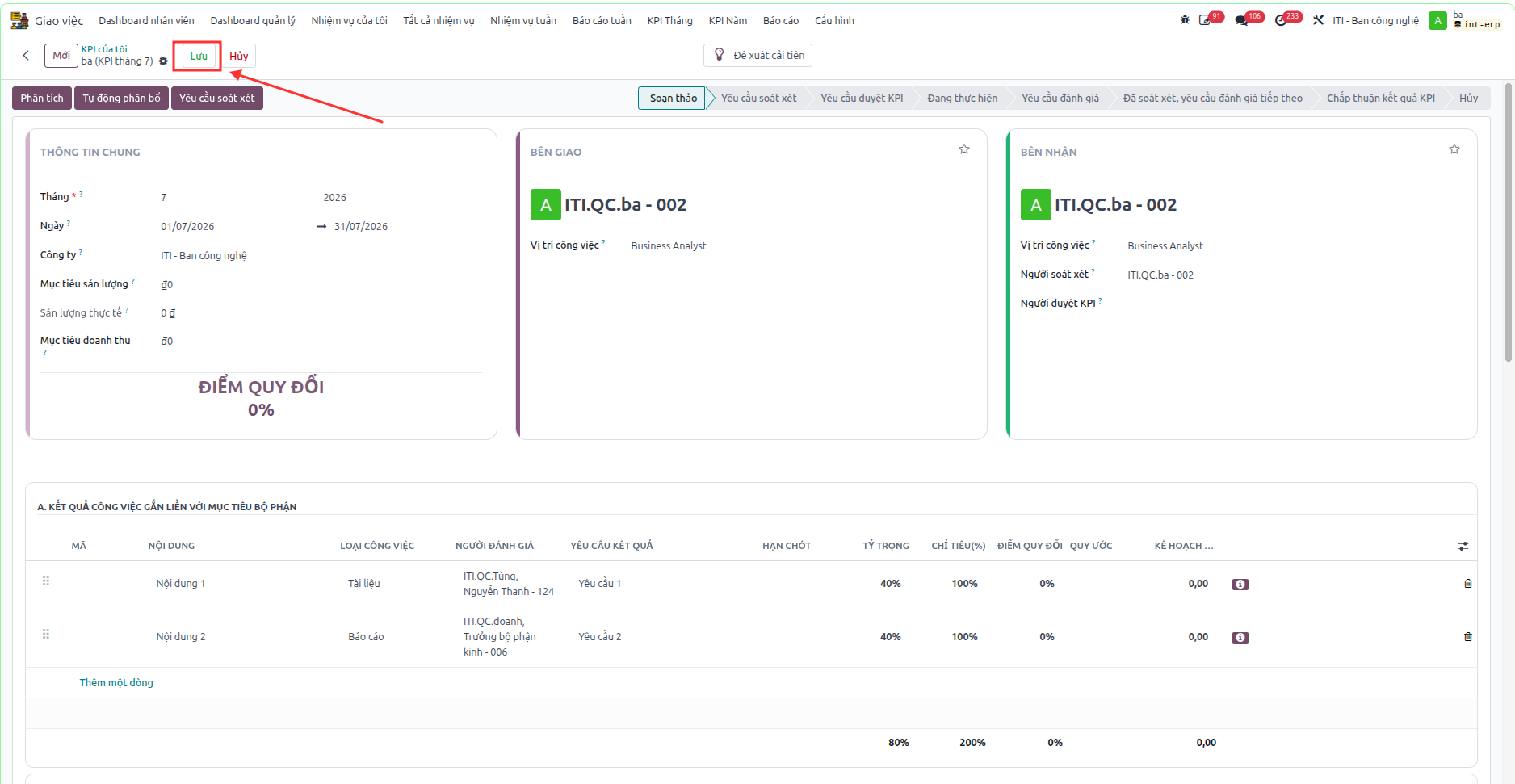Image resolution: width=1515 pixels, height=784 pixels.
Task: Open the Cấu hình menu
Action: point(834,20)
